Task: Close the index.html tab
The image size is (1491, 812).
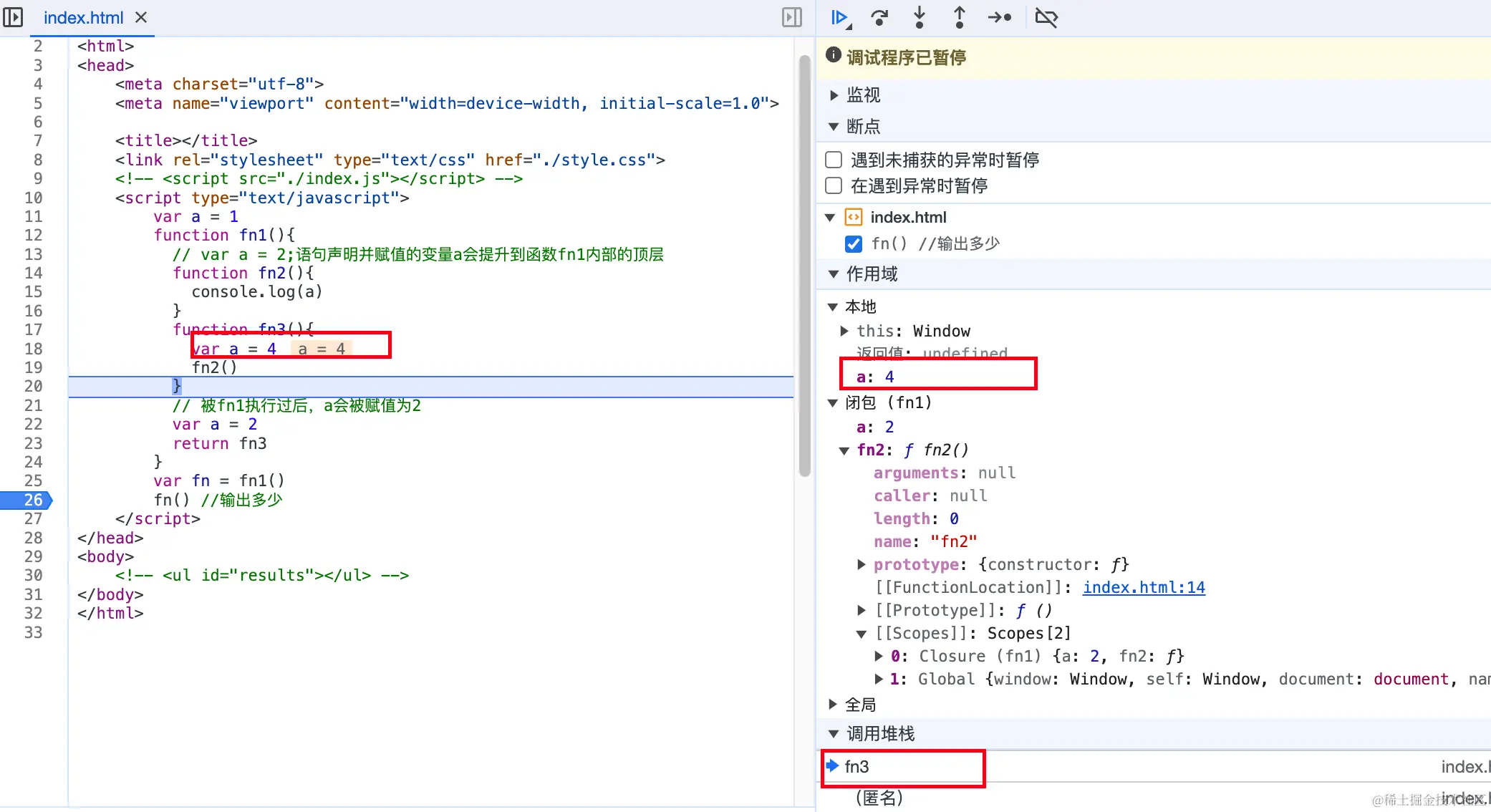Action: click(141, 17)
